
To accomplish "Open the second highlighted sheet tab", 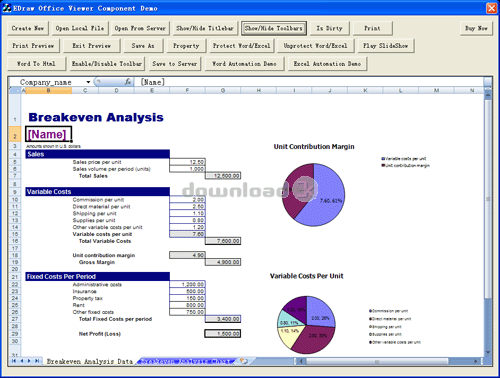I will click(187, 361).
